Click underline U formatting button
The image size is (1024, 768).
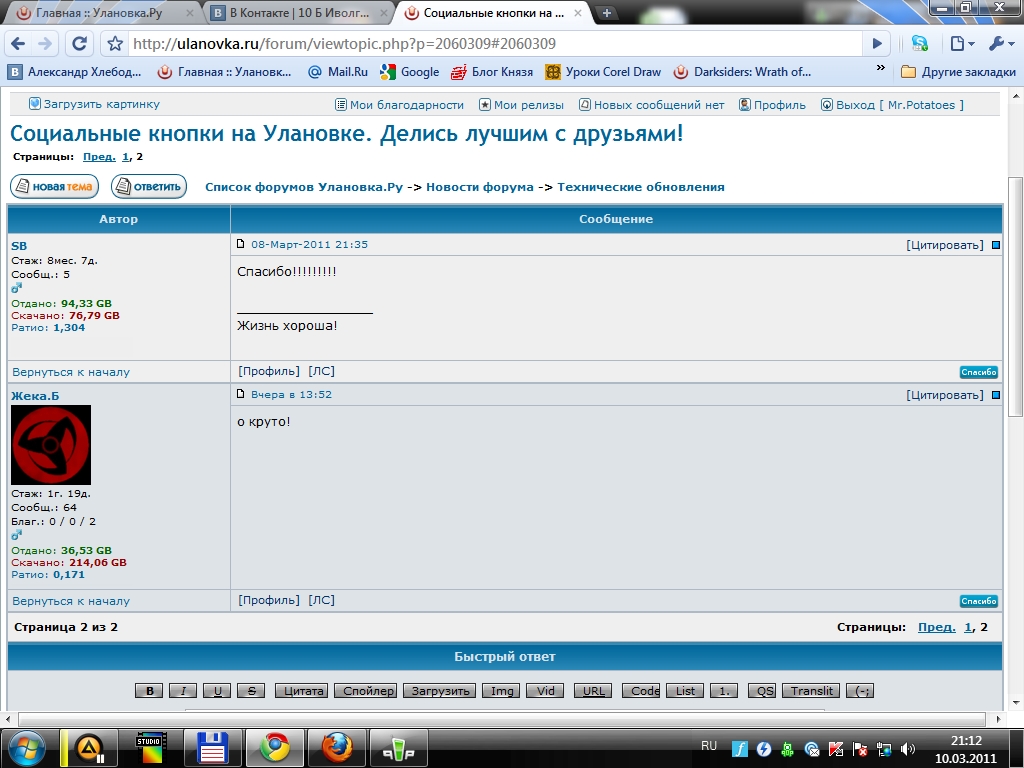coord(217,691)
